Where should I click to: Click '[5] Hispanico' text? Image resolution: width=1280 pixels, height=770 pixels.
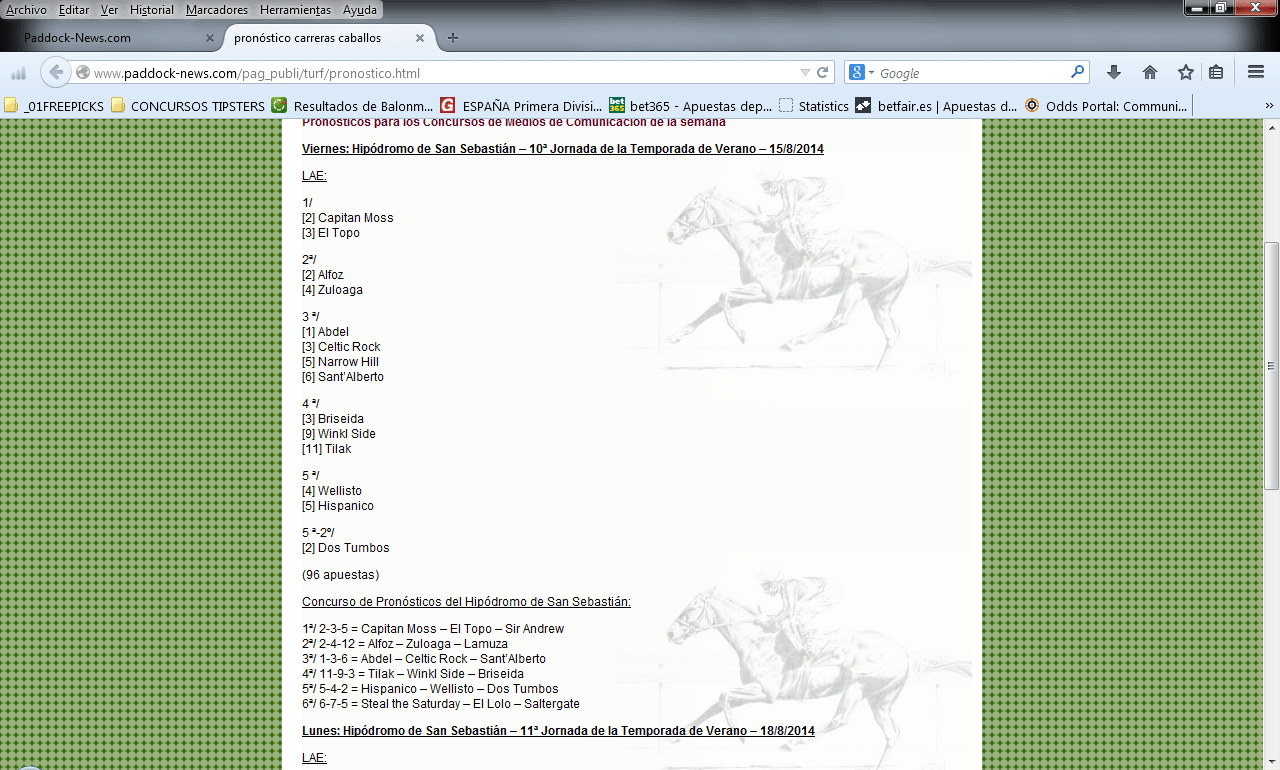(338, 506)
